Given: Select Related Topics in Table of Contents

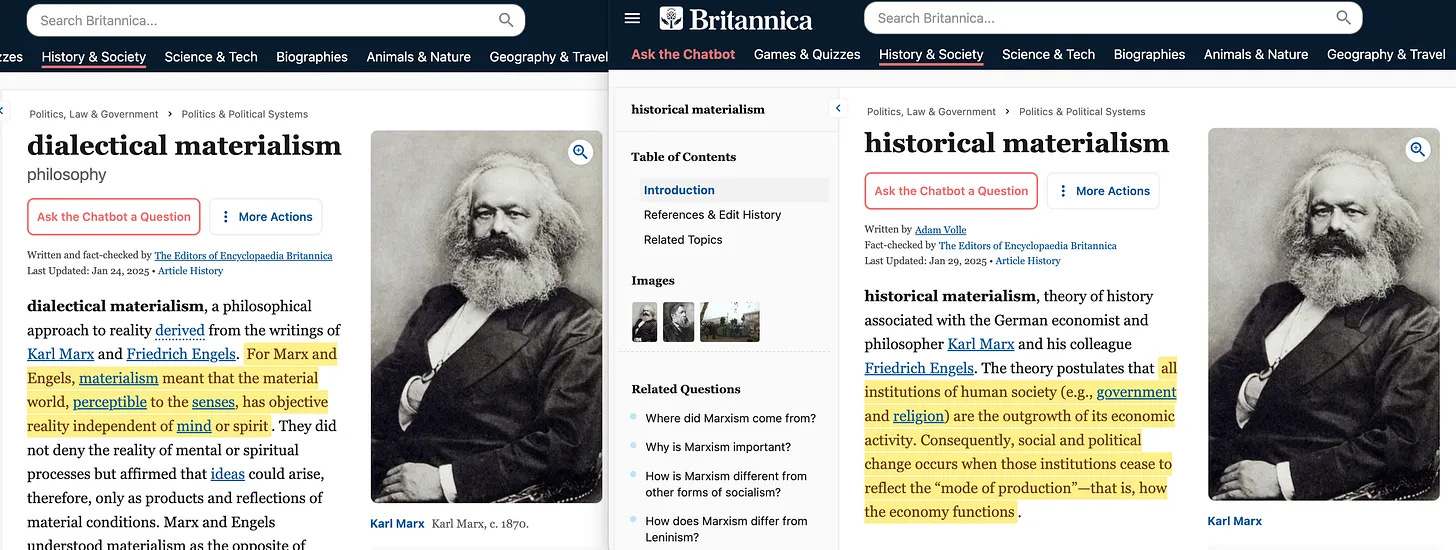Looking at the screenshot, I should 683,240.
